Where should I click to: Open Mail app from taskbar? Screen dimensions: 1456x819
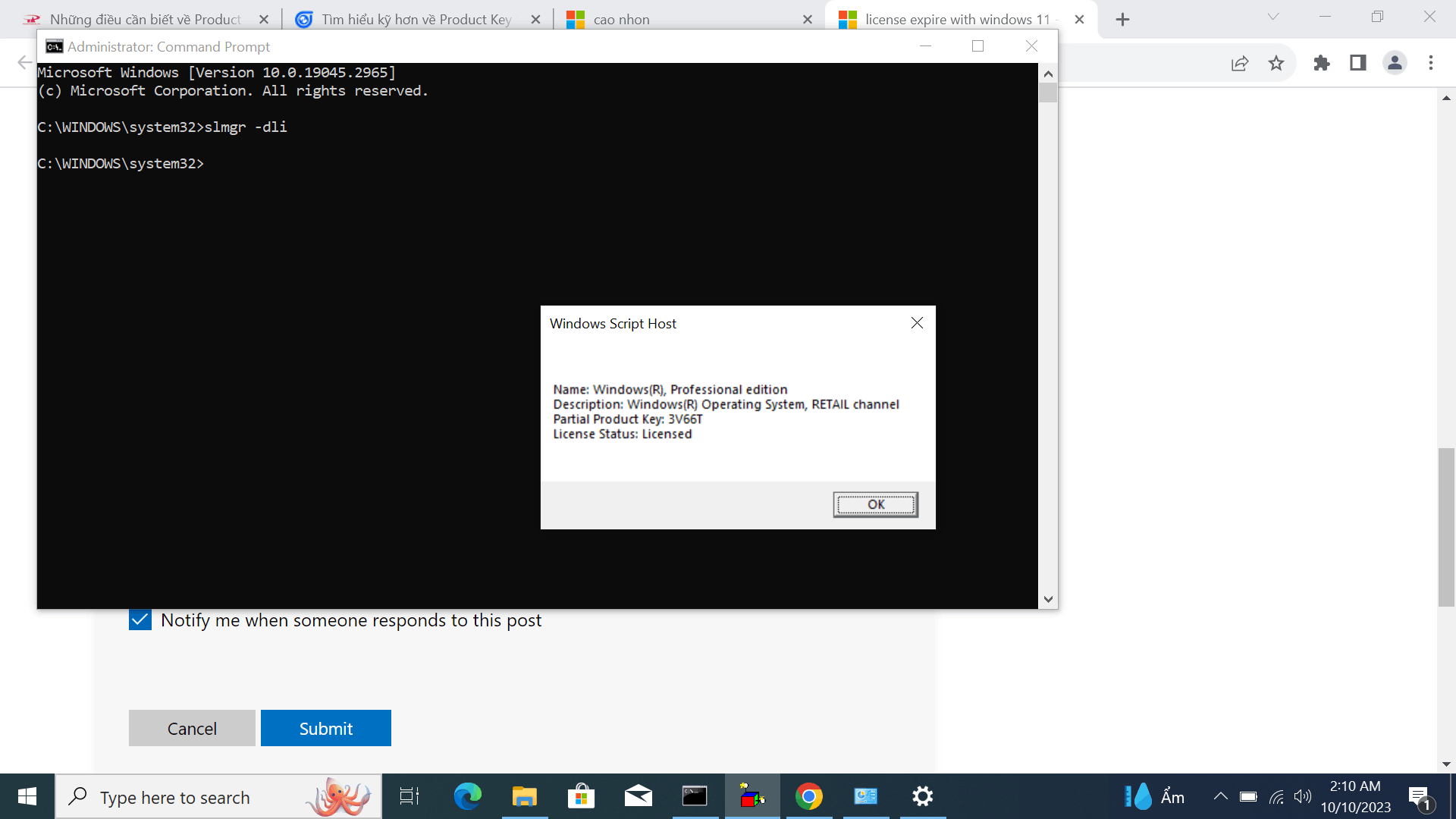point(639,796)
